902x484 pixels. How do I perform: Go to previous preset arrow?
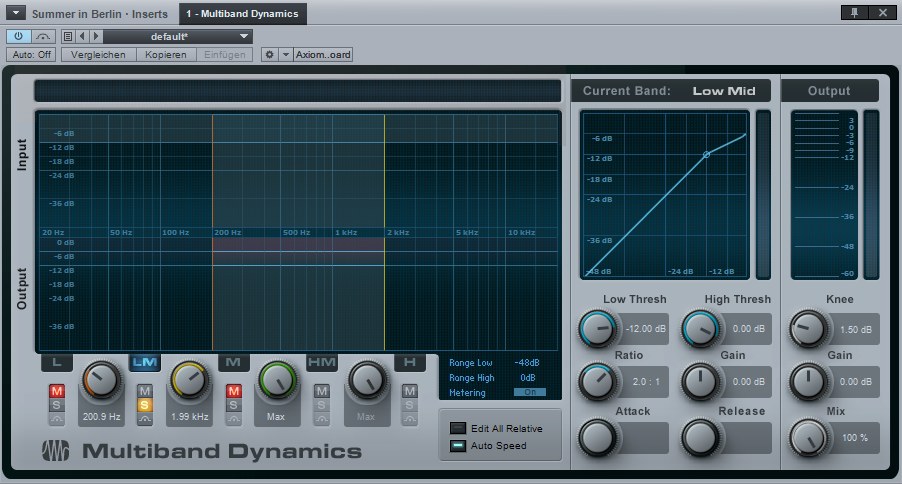82,36
